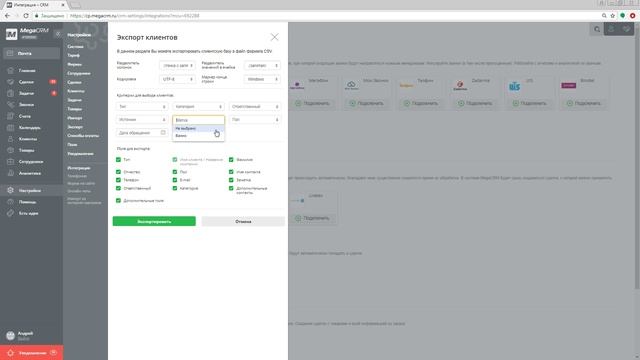Screen dimensions: 640x360
Task: Click the calendar icon in Дата обращения field
Action: pos(163,133)
